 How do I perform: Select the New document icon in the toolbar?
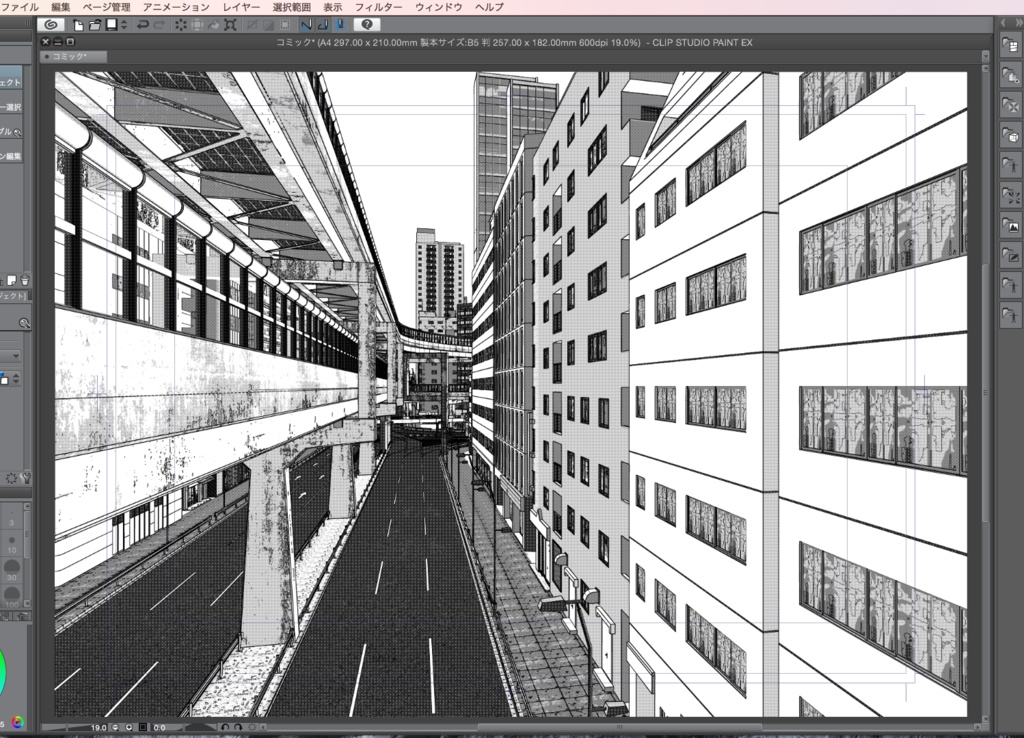pyautogui.click(x=77, y=25)
